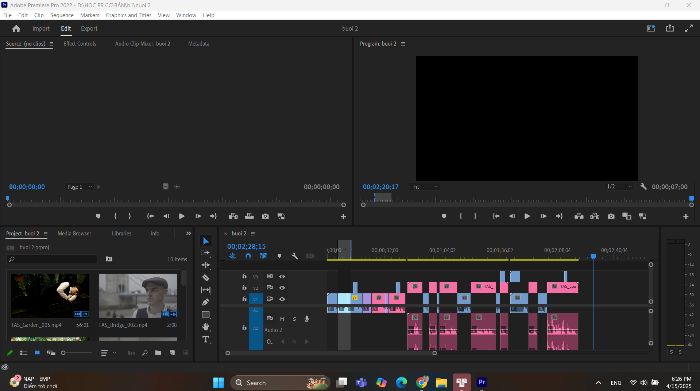Toggle insert sequences as nests option

coord(233,256)
